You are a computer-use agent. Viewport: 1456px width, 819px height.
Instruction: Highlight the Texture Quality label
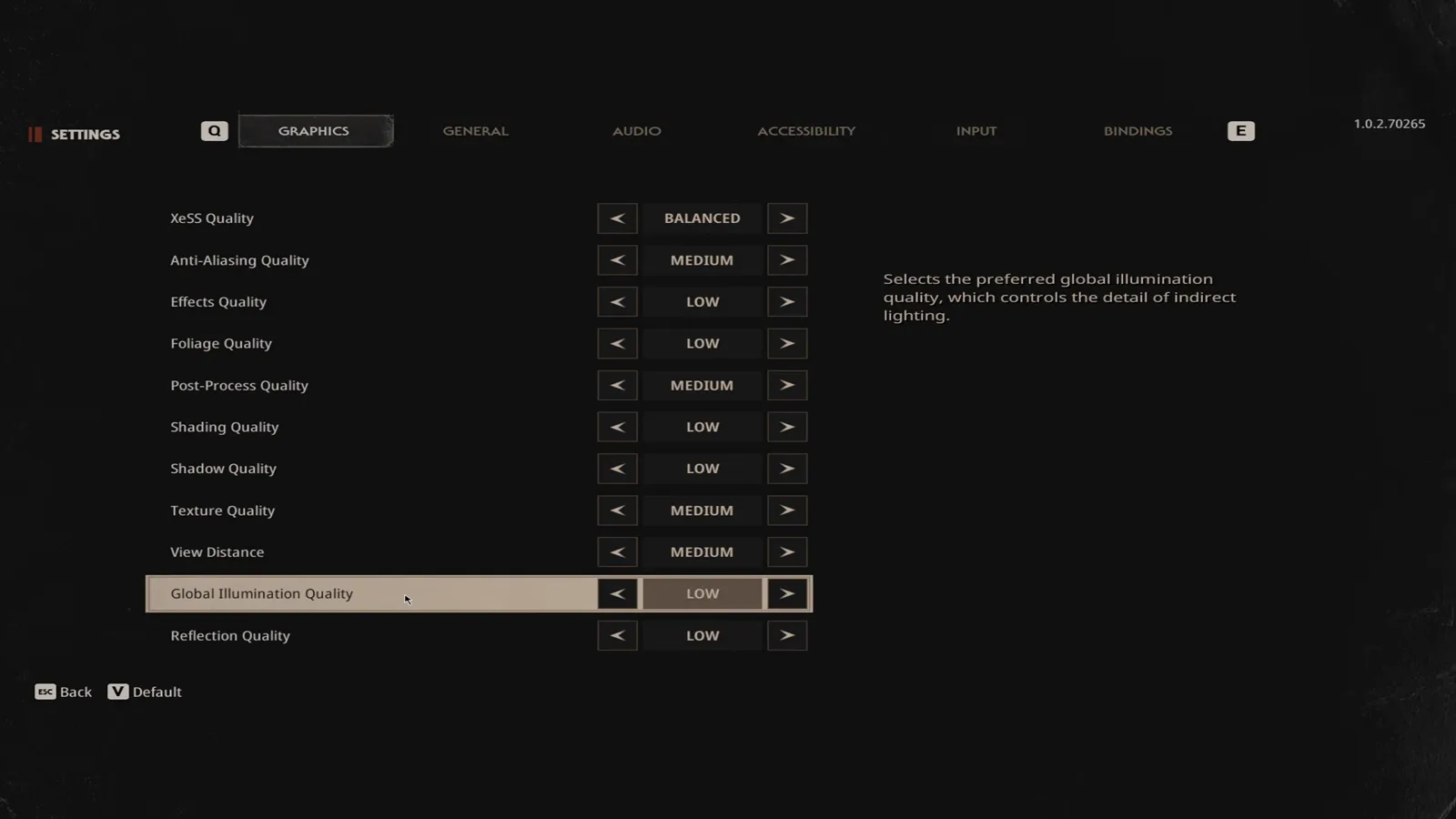pyautogui.click(x=222, y=511)
